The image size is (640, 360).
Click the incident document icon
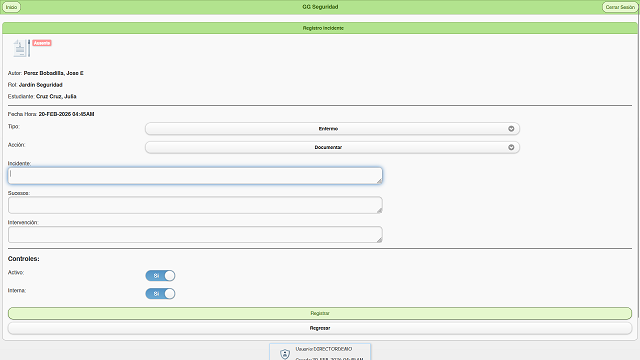coord(21,48)
